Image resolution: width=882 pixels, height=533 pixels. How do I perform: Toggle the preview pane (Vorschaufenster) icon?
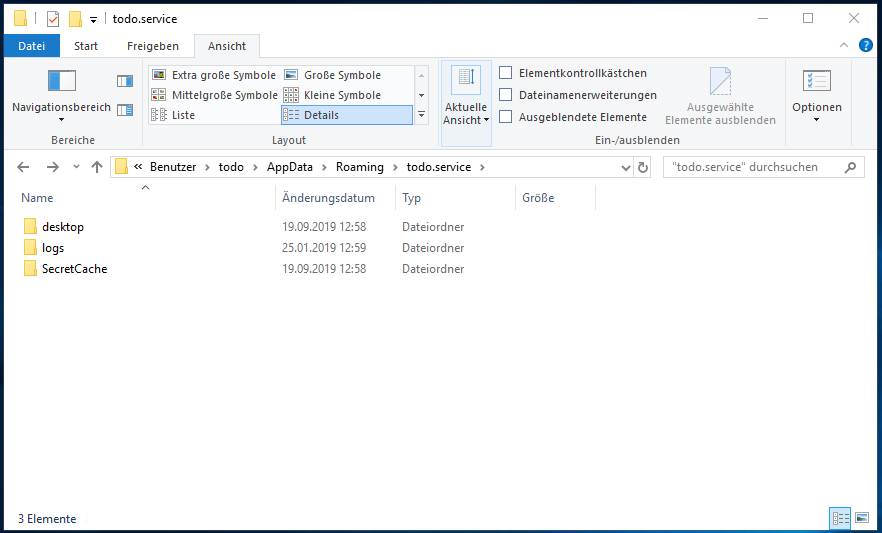pyautogui.click(x=125, y=81)
